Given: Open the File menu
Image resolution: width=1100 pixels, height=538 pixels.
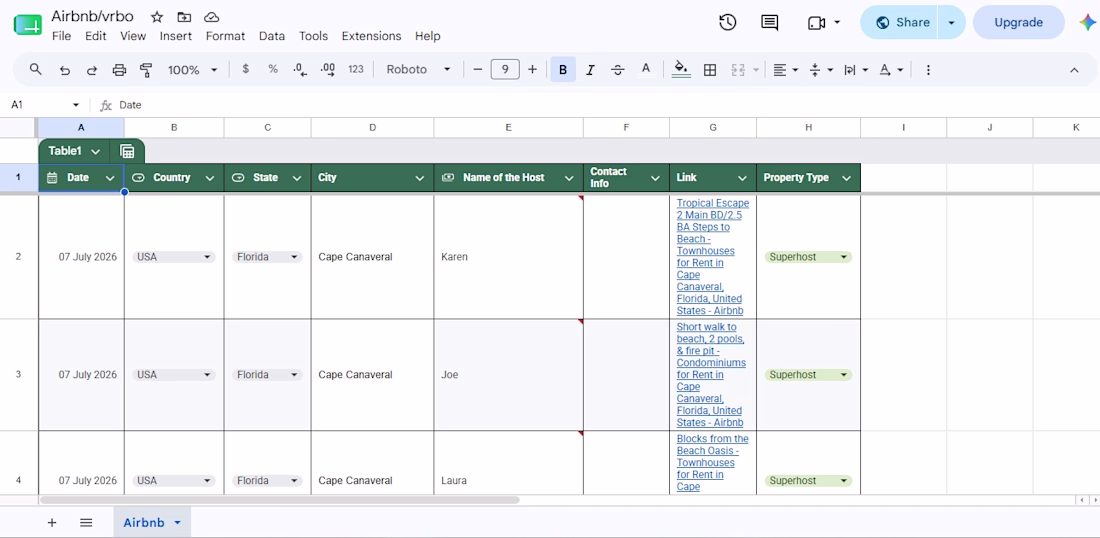Looking at the screenshot, I should pyautogui.click(x=62, y=36).
